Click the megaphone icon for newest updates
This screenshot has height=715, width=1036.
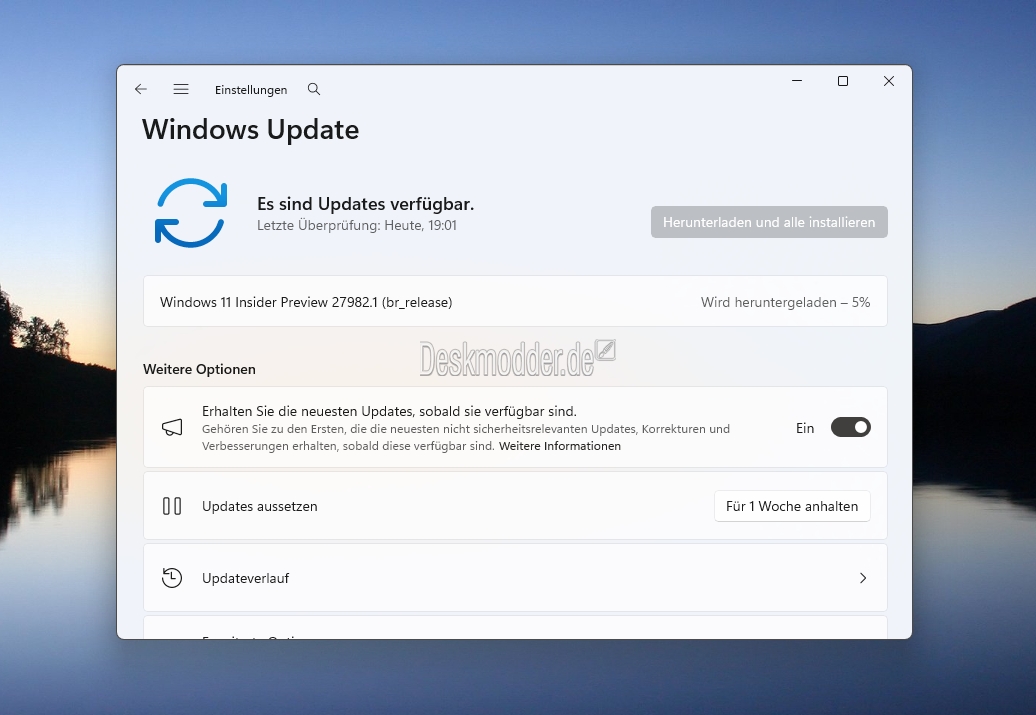172,428
